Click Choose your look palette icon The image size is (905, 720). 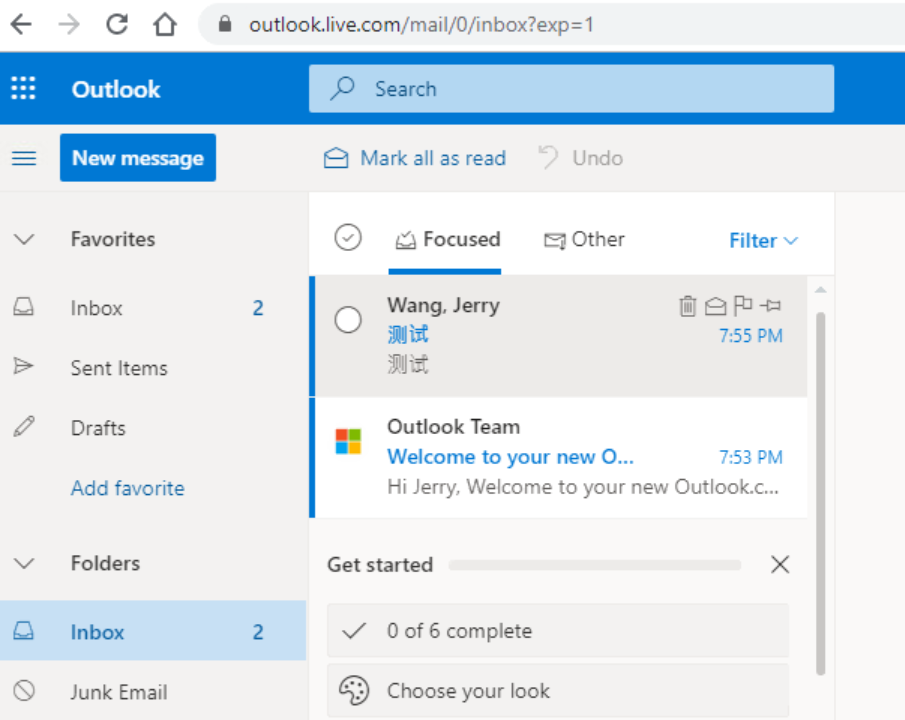353,690
